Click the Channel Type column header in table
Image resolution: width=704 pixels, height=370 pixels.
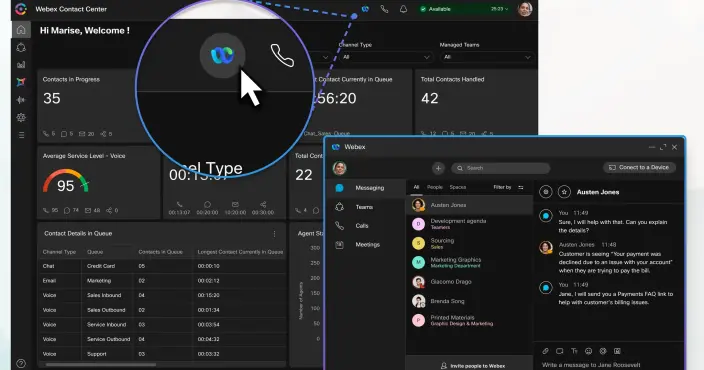[59, 252]
